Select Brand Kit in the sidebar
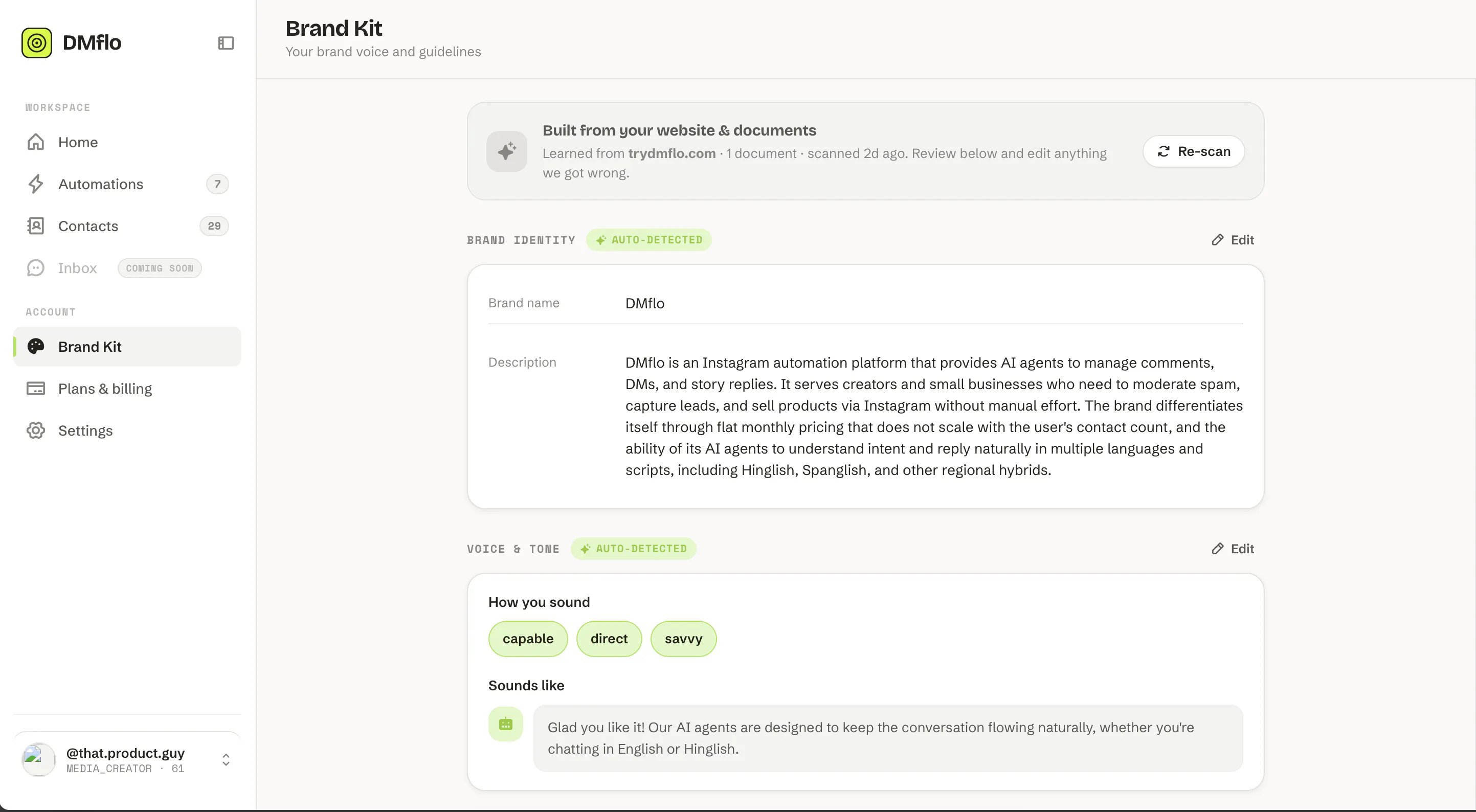Image resolution: width=1476 pixels, height=812 pixels. pos(127,347)
